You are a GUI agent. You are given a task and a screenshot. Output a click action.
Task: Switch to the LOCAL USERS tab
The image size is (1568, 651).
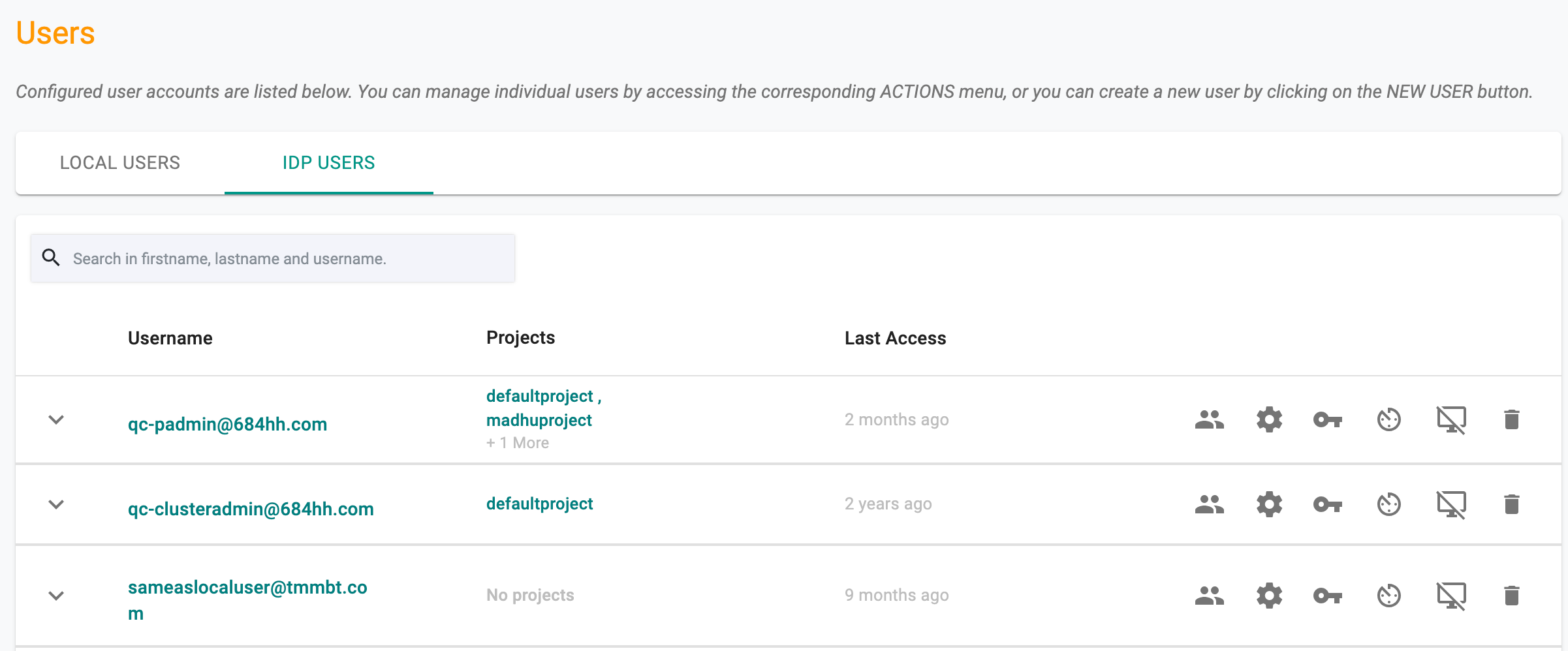120,162
